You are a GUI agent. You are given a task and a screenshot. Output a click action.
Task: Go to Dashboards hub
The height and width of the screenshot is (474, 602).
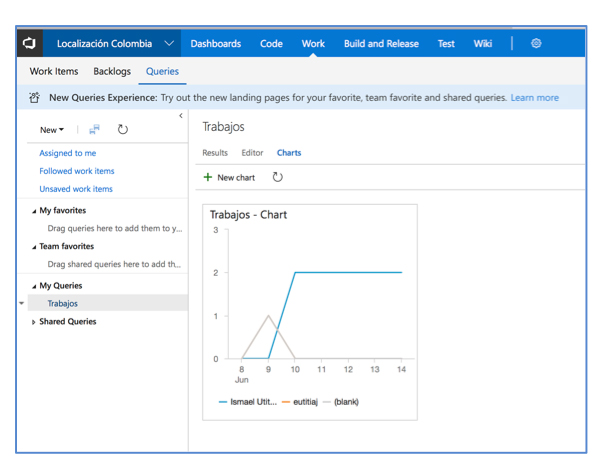pos(216,44)
